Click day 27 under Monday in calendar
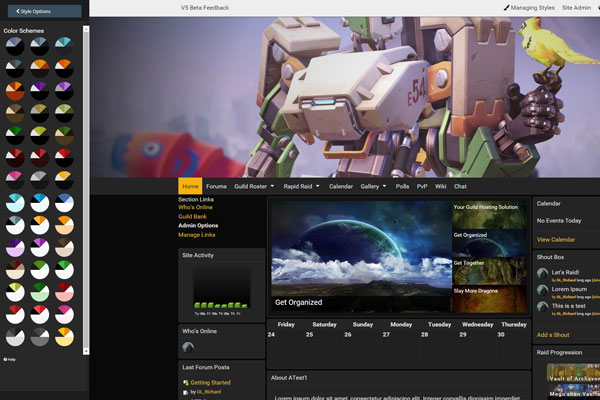600x400 pixels. [x=386, y=335]
